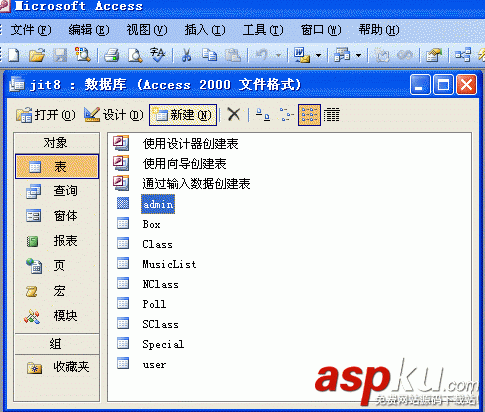Click the jit8 database window title icon
The width and height of the screenshot is (485, 412).
(17, 84)
